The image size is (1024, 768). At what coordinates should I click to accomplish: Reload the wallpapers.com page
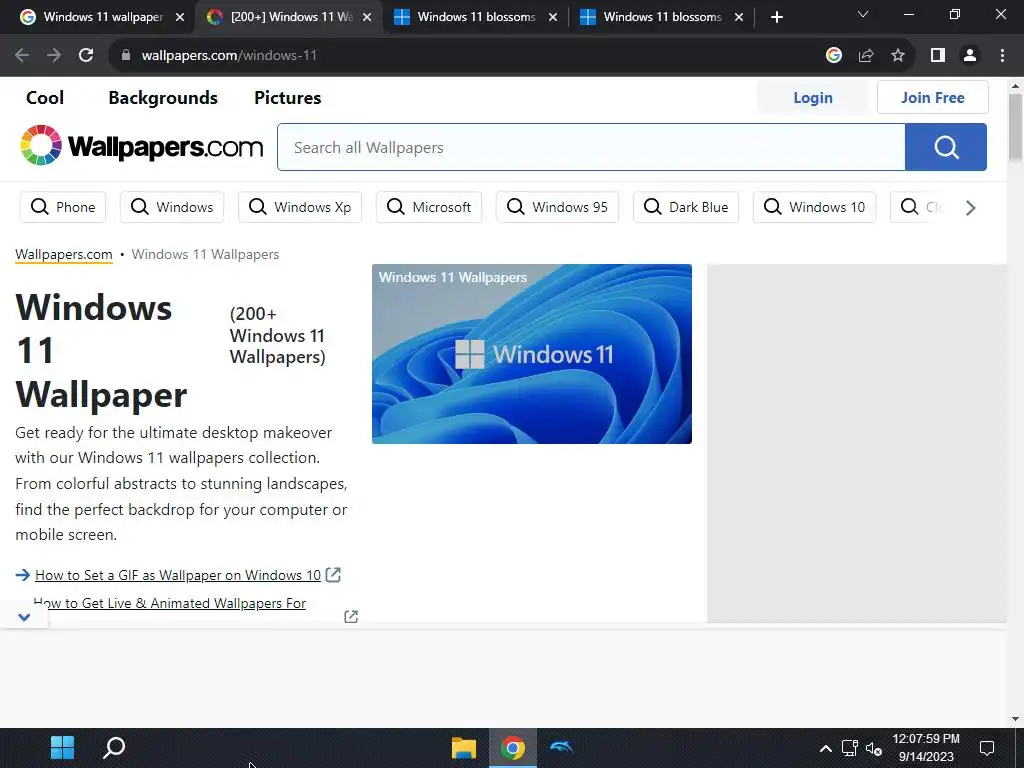point(86,56)
